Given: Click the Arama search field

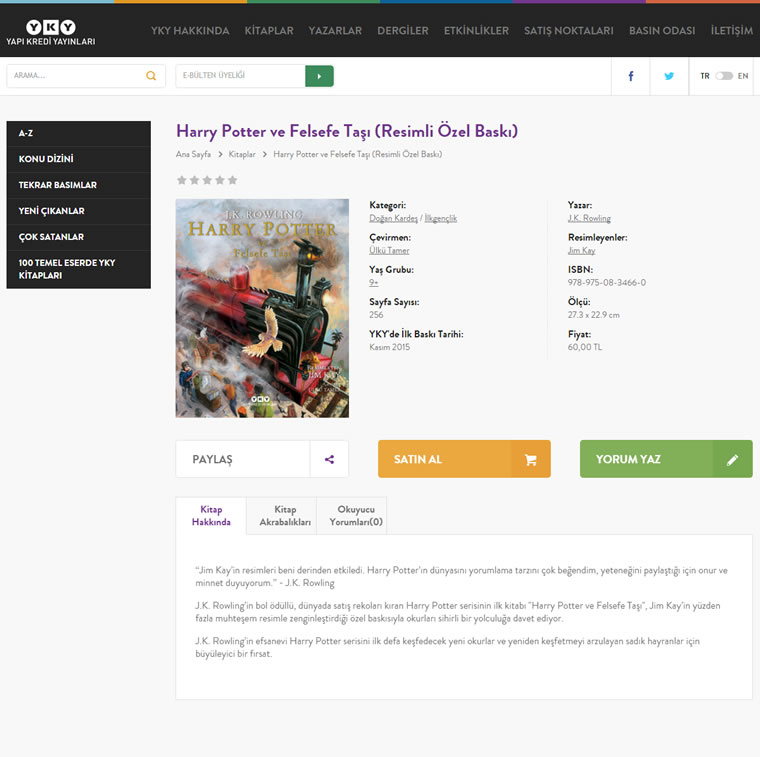Looking at the screenshot, I should coord(75,76).
